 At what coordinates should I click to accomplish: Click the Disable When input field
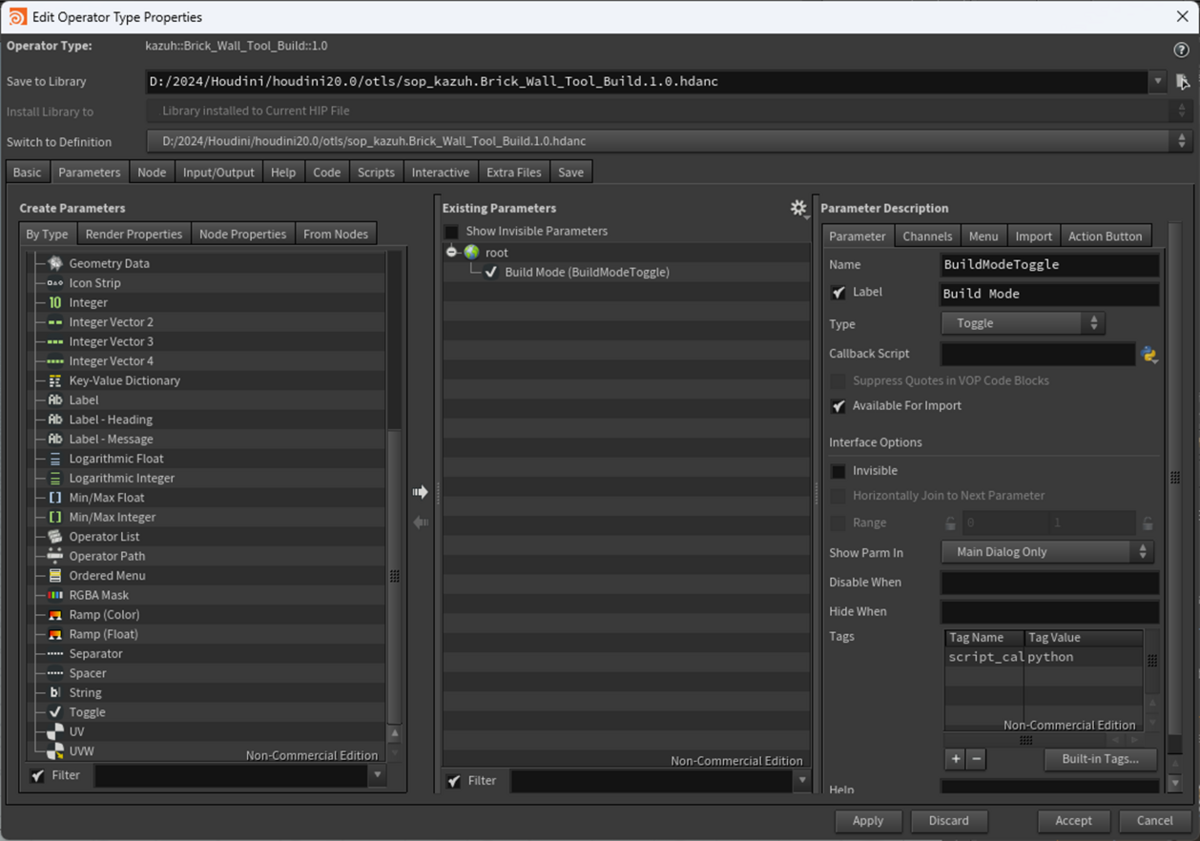click(x=1050, y=583)
